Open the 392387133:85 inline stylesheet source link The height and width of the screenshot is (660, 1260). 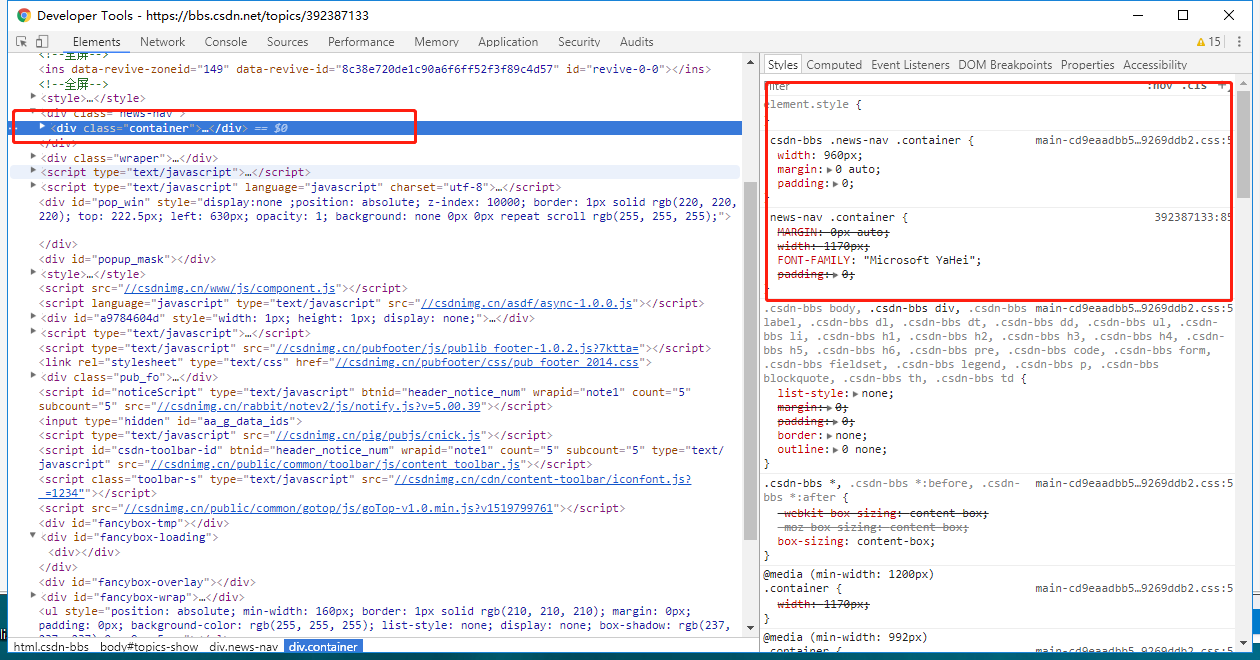coord(1193,217)
